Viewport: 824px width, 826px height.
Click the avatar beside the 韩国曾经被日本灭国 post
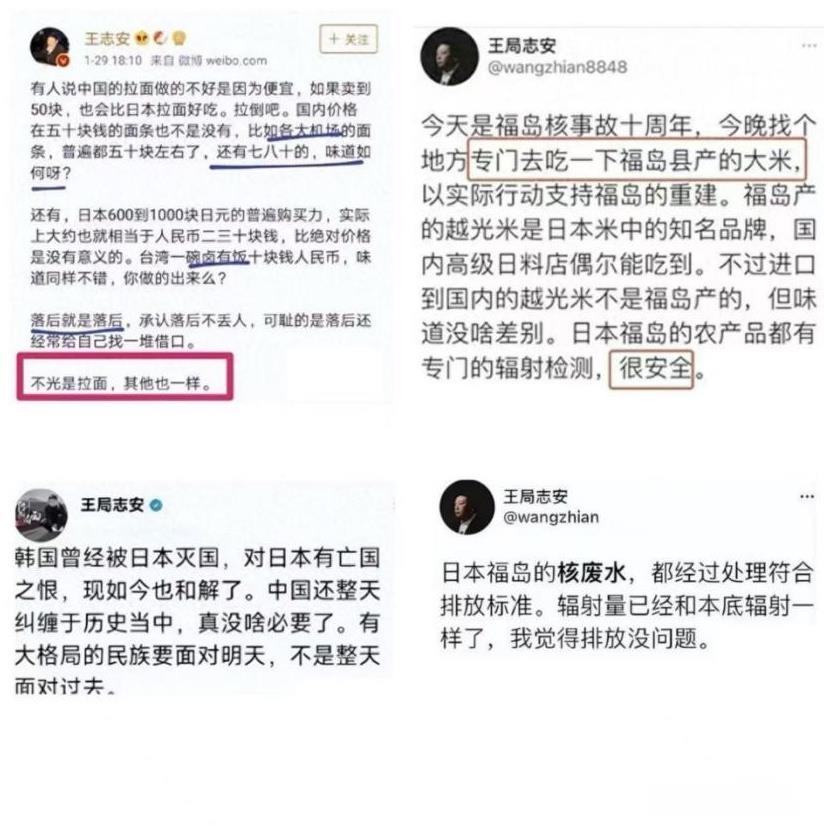[x=41, y=515]
